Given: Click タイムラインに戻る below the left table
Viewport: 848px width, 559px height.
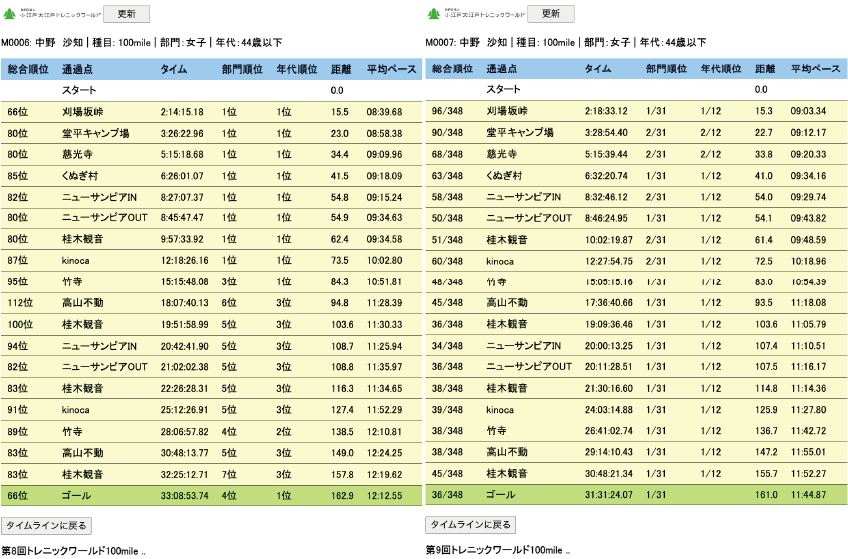Looking at the screenshot, I should click(47, 524).
